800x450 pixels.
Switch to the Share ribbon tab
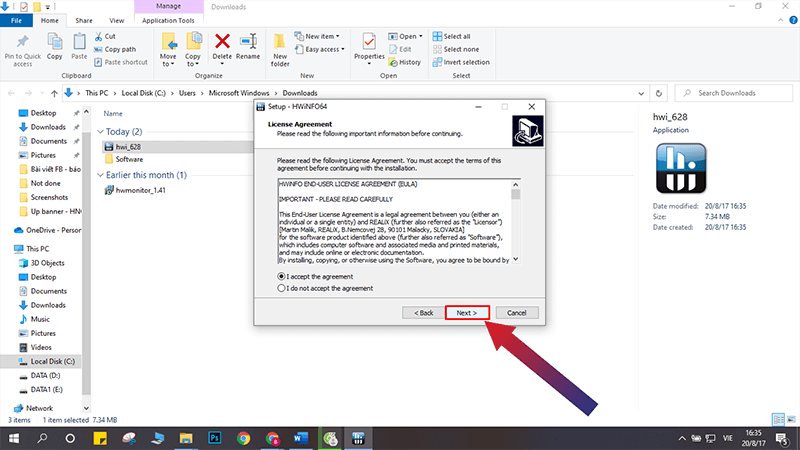point(84,20)
